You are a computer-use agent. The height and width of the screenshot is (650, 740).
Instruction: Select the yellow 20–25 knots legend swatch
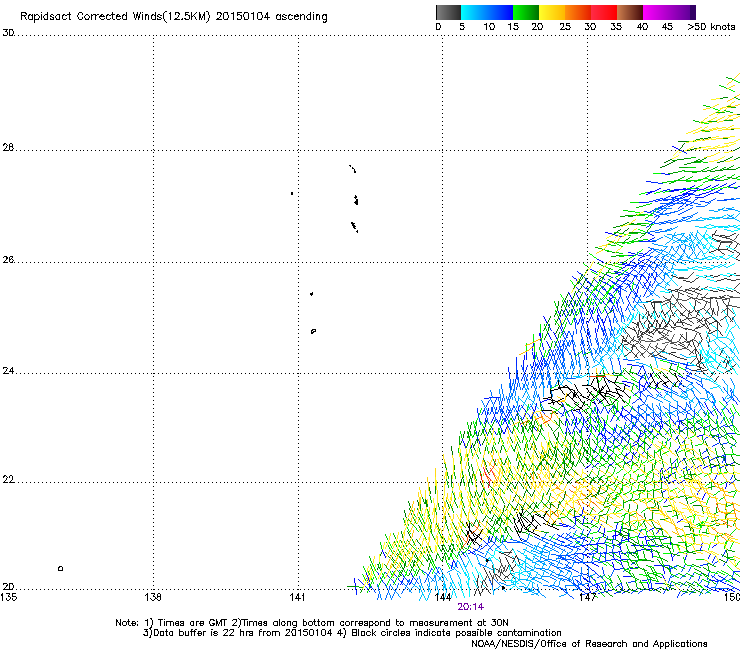click(552, 12)
